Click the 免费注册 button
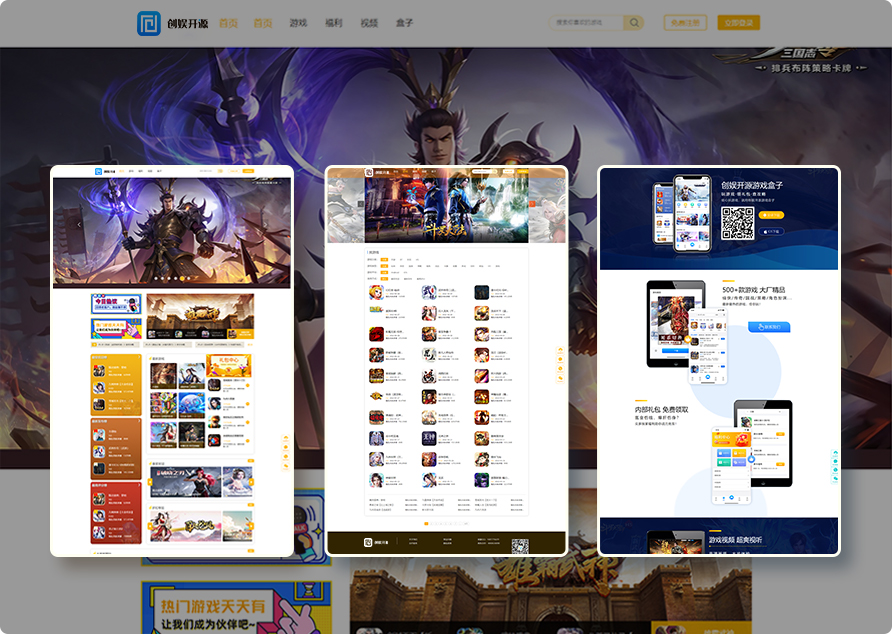 tap(685, 23)
